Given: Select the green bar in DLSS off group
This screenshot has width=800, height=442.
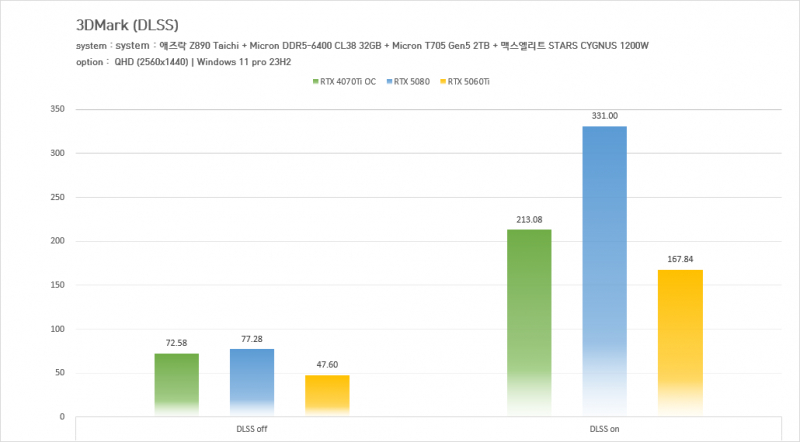Looking at the screenshot, I should coord(176,384).
